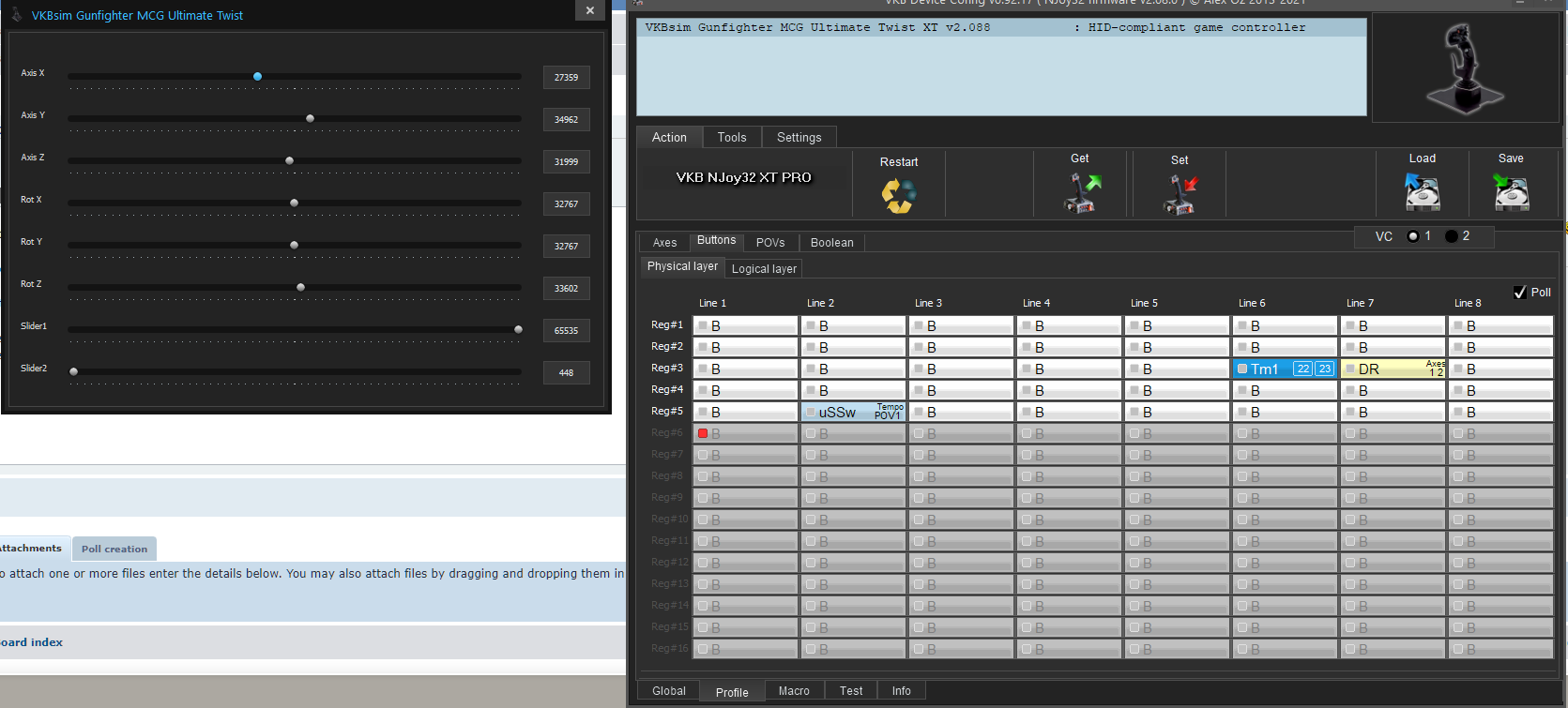Click the Tm1 cell in Reg#3 Line 6
1568x708 pixels.
click(1285, 369)
